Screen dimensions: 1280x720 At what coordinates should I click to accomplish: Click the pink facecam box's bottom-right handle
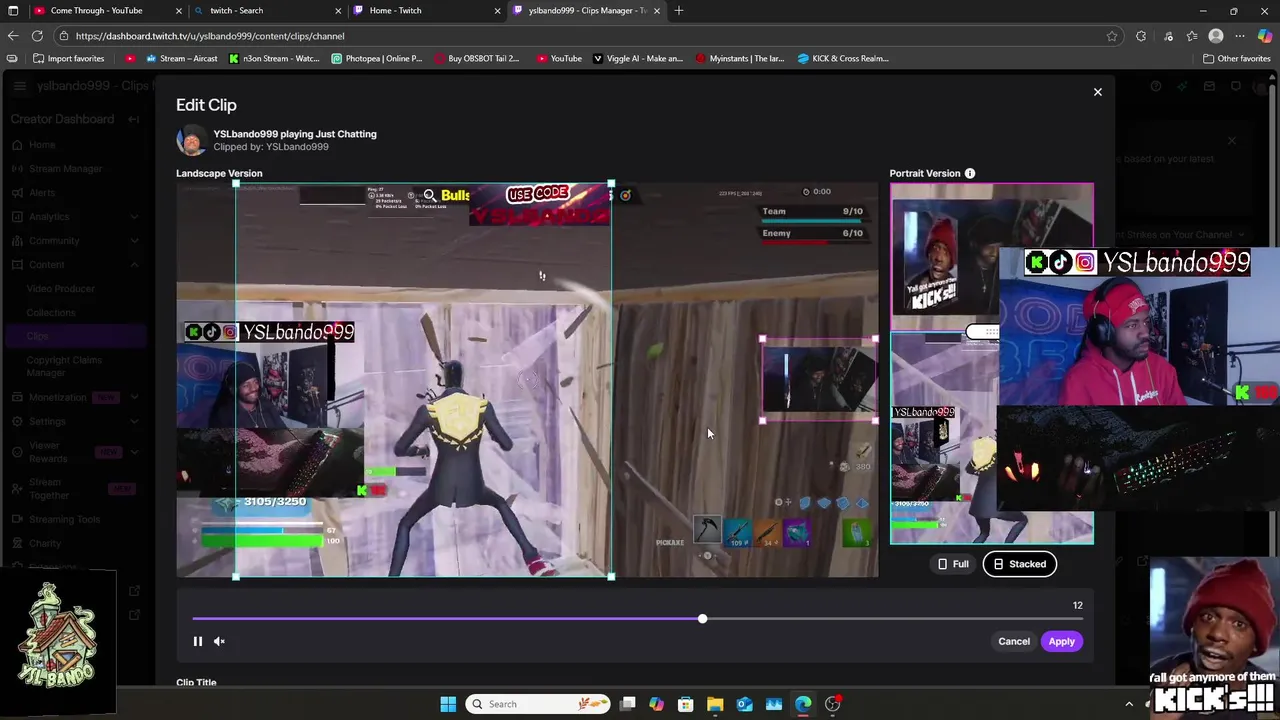[x=876, y=420]
